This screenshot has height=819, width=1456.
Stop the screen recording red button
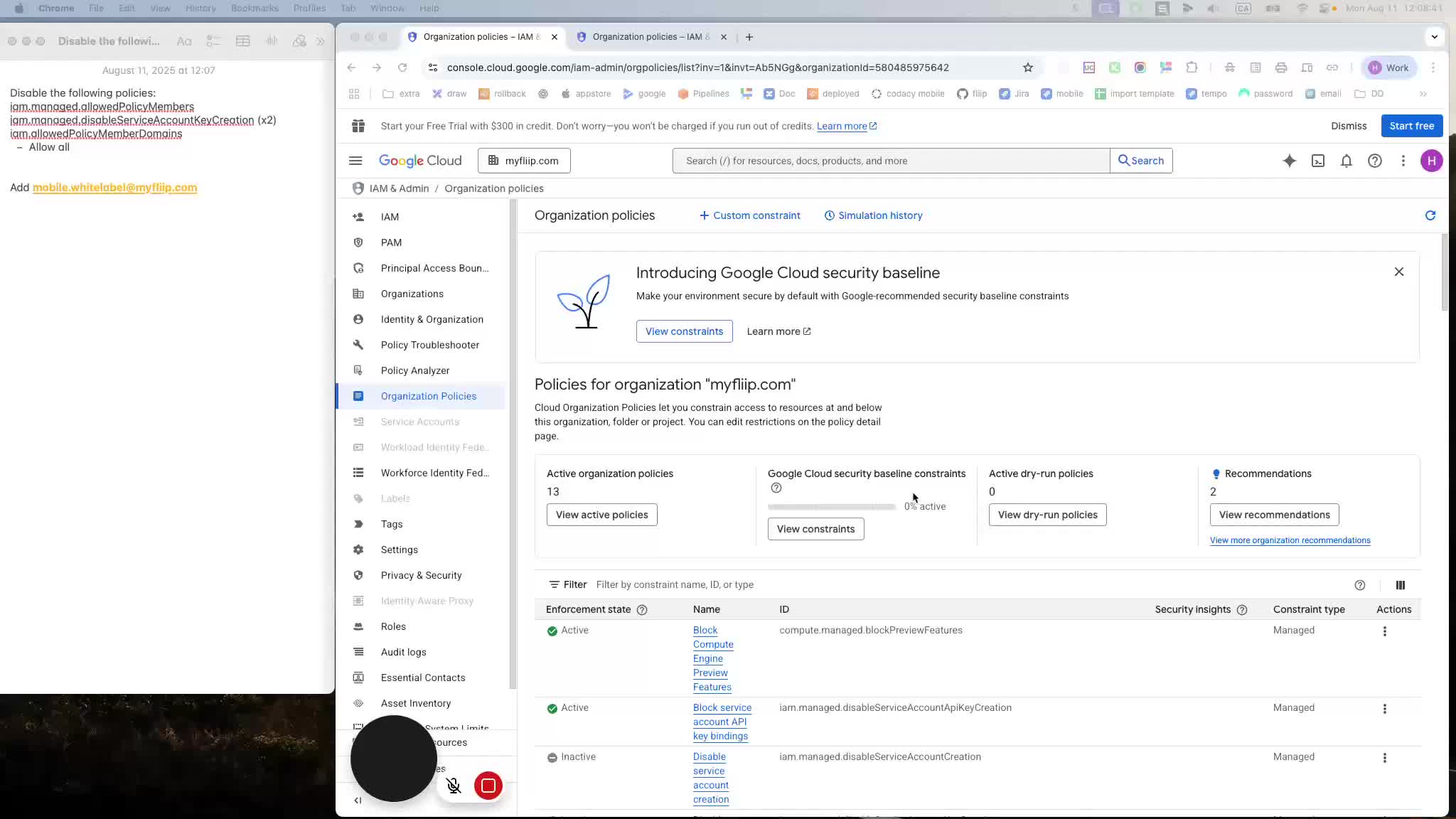[488, 786]
